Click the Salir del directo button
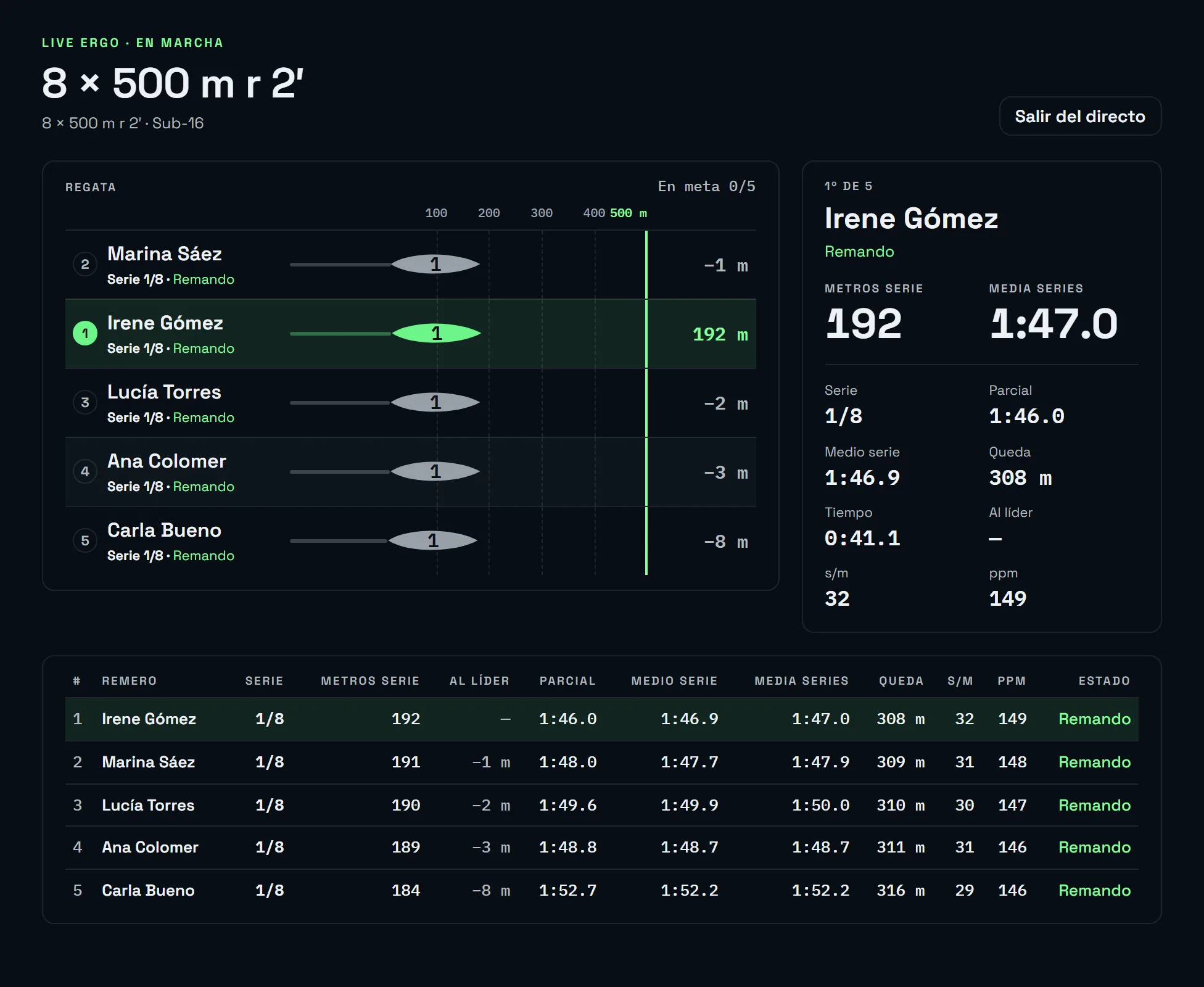The width and height of the screenshot is (1204, 987). tap(1080, 116)
